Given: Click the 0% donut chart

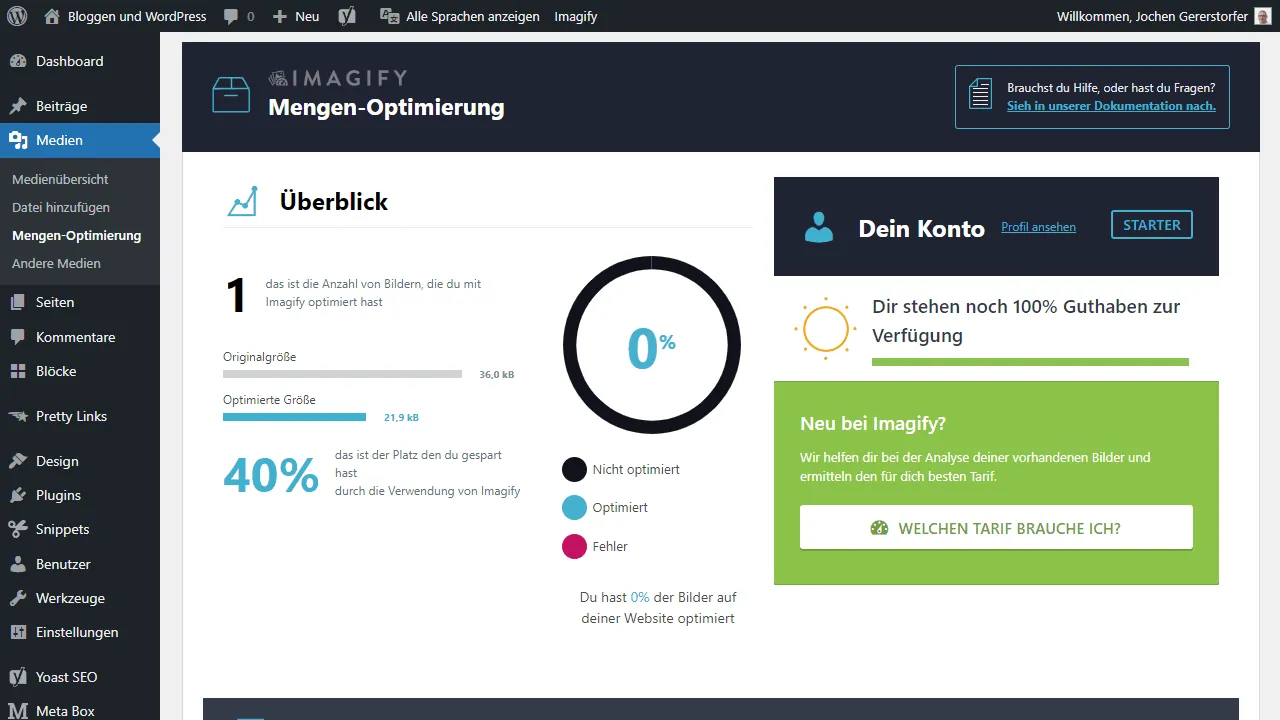Looking at the screenshot, I should [652, 345].
